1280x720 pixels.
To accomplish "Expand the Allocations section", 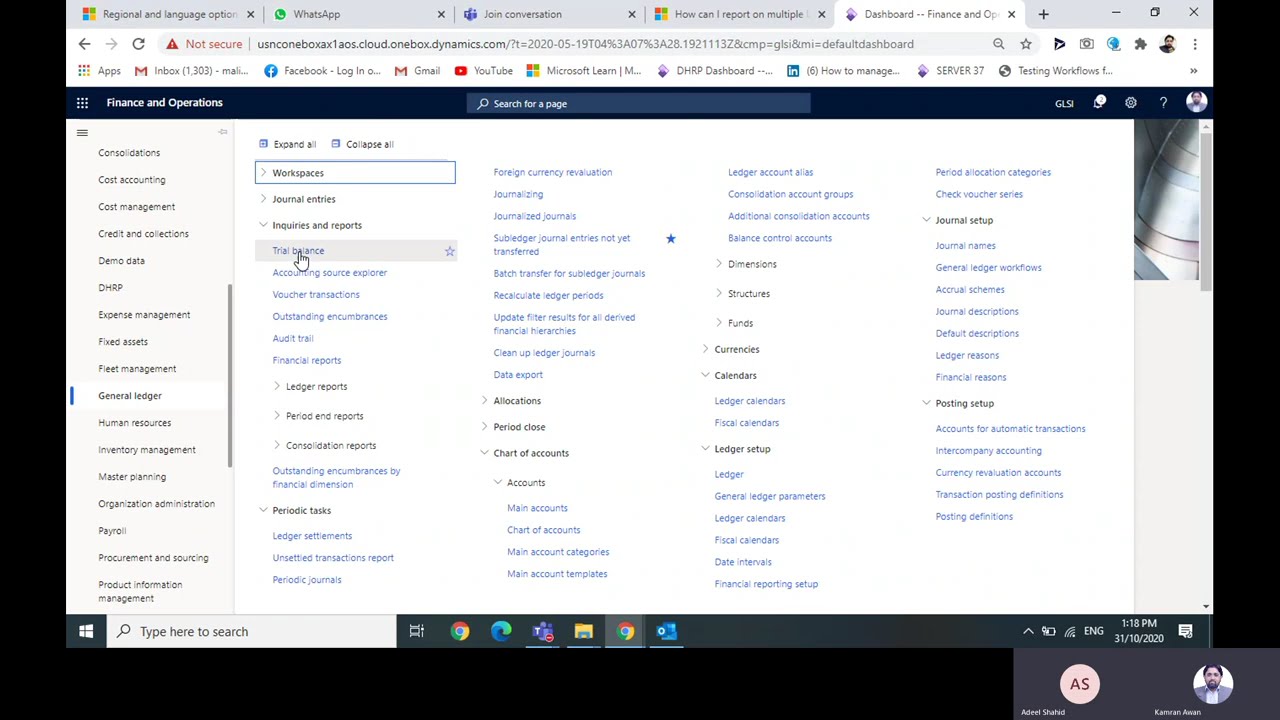I will coord(484,401).
